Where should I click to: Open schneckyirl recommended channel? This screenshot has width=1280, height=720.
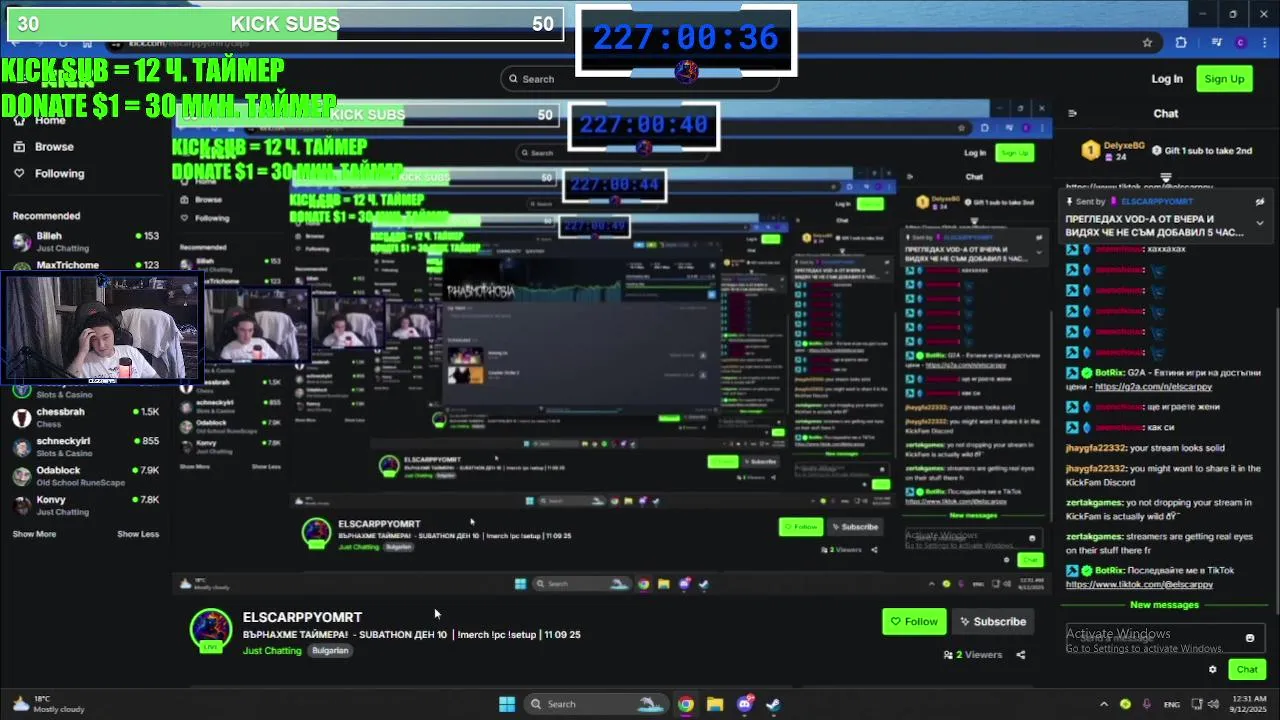click(x=86, y=447)
